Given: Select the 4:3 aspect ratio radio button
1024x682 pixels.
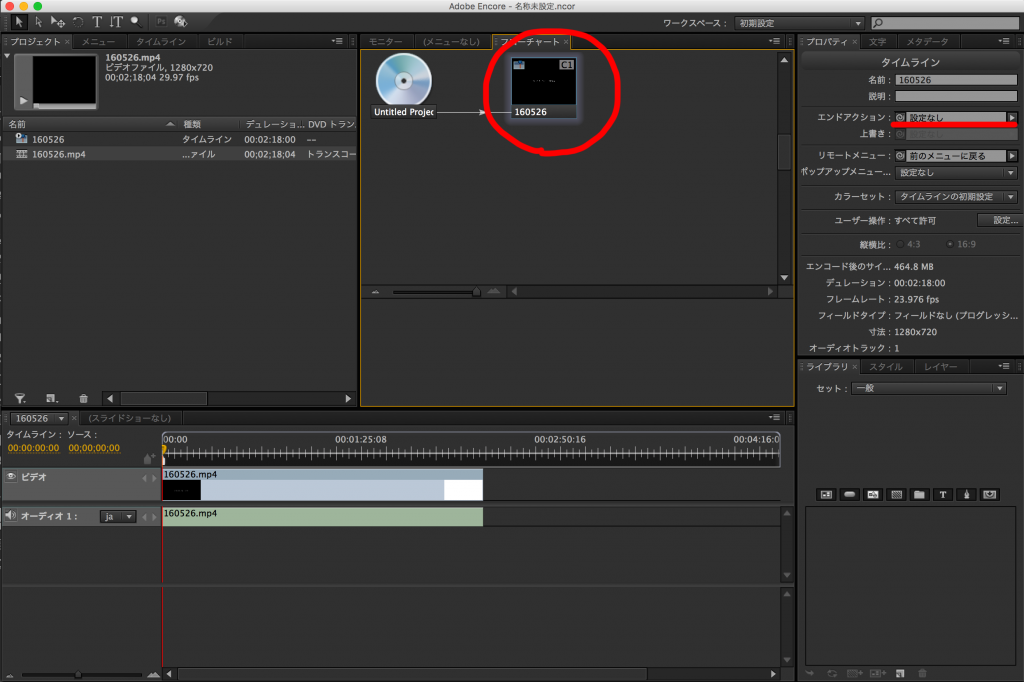Looking at the screenshot, I should coord(902,244).
